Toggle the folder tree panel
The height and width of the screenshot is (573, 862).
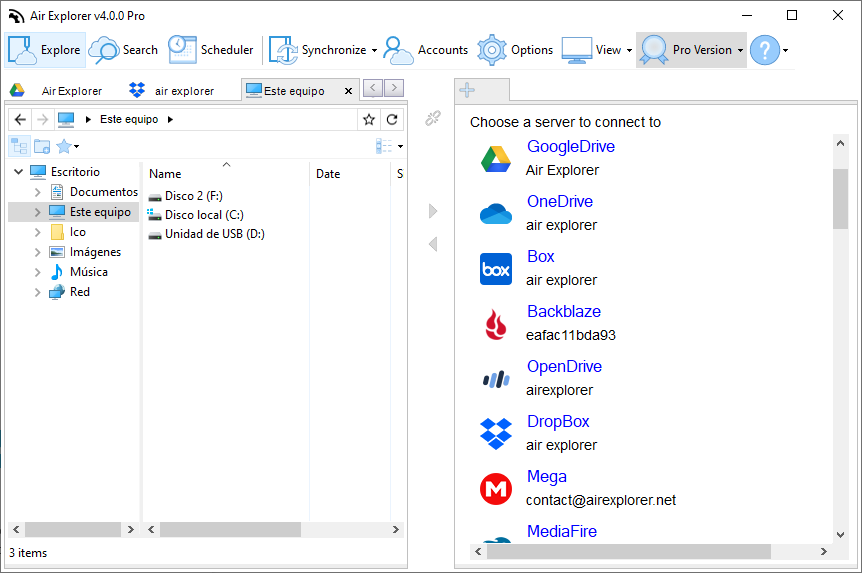click(x=19, y=146)
